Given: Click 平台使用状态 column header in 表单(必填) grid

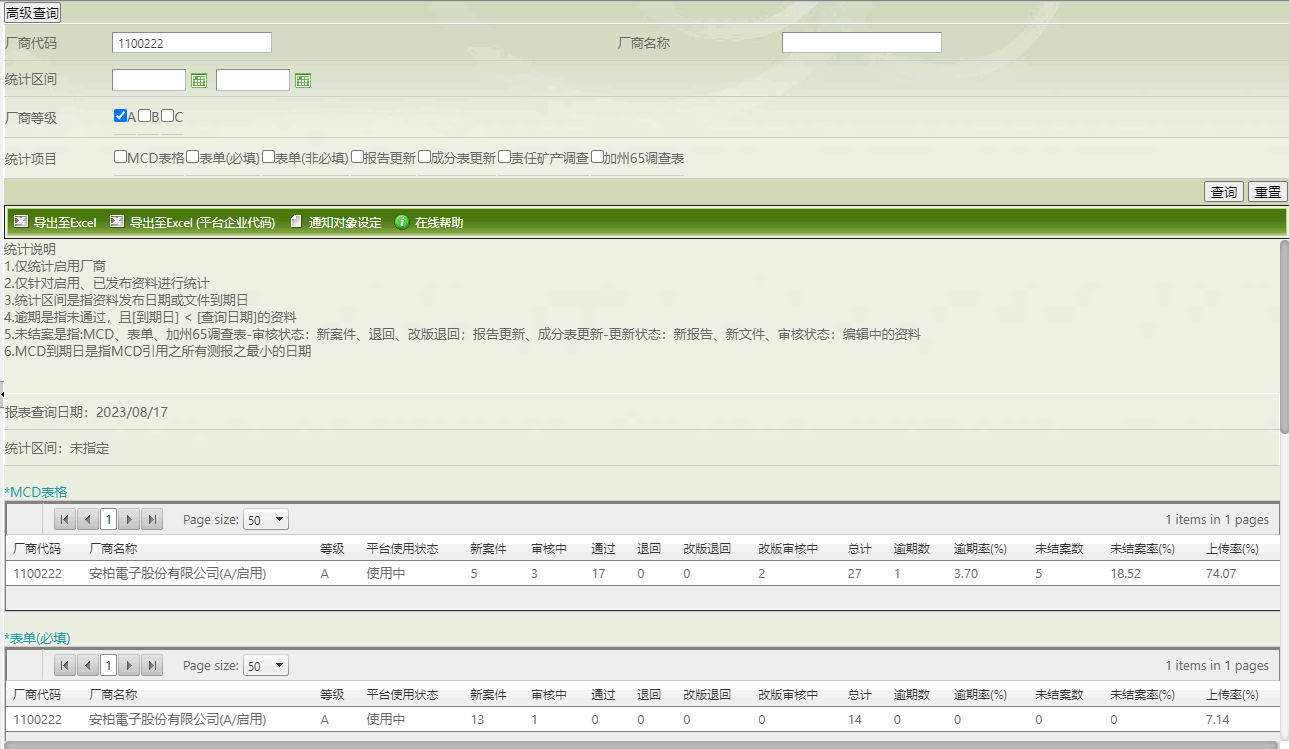Looking at the screenshot, I should coord(402,695).
